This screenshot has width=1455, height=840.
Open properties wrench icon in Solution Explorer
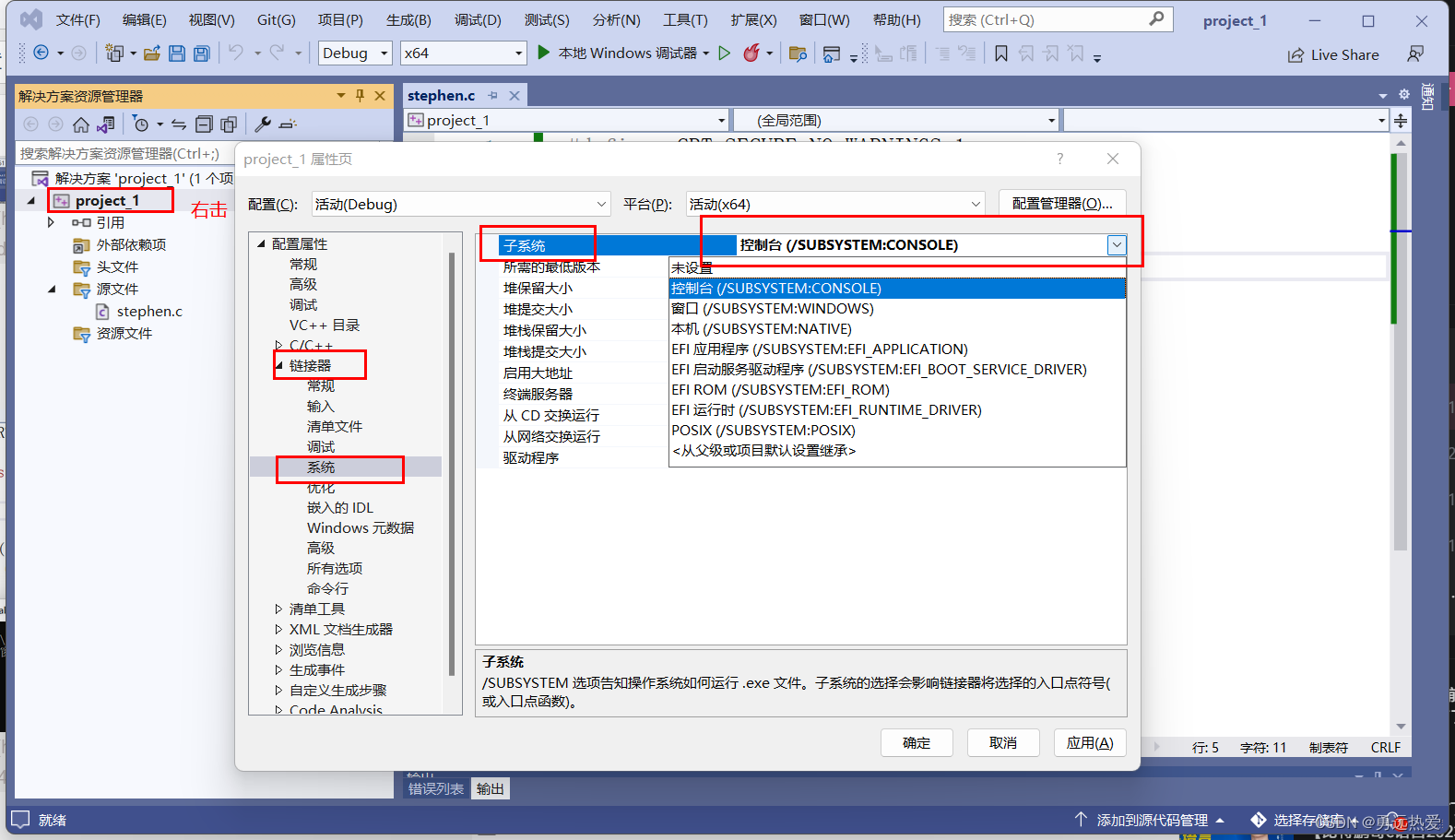point(263,124)
